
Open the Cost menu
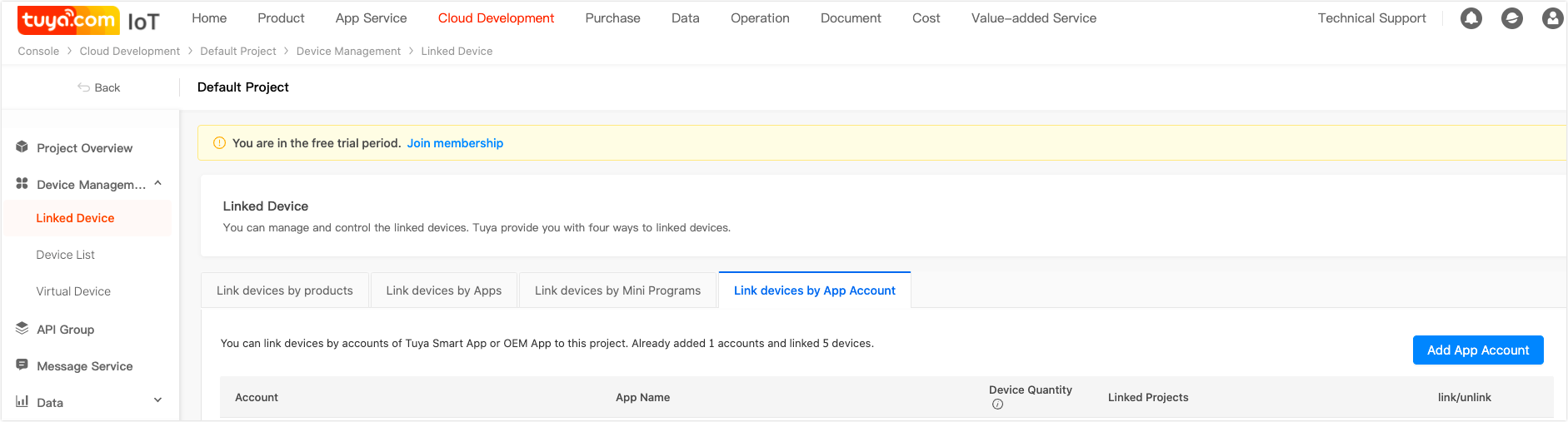coord(926,18)
